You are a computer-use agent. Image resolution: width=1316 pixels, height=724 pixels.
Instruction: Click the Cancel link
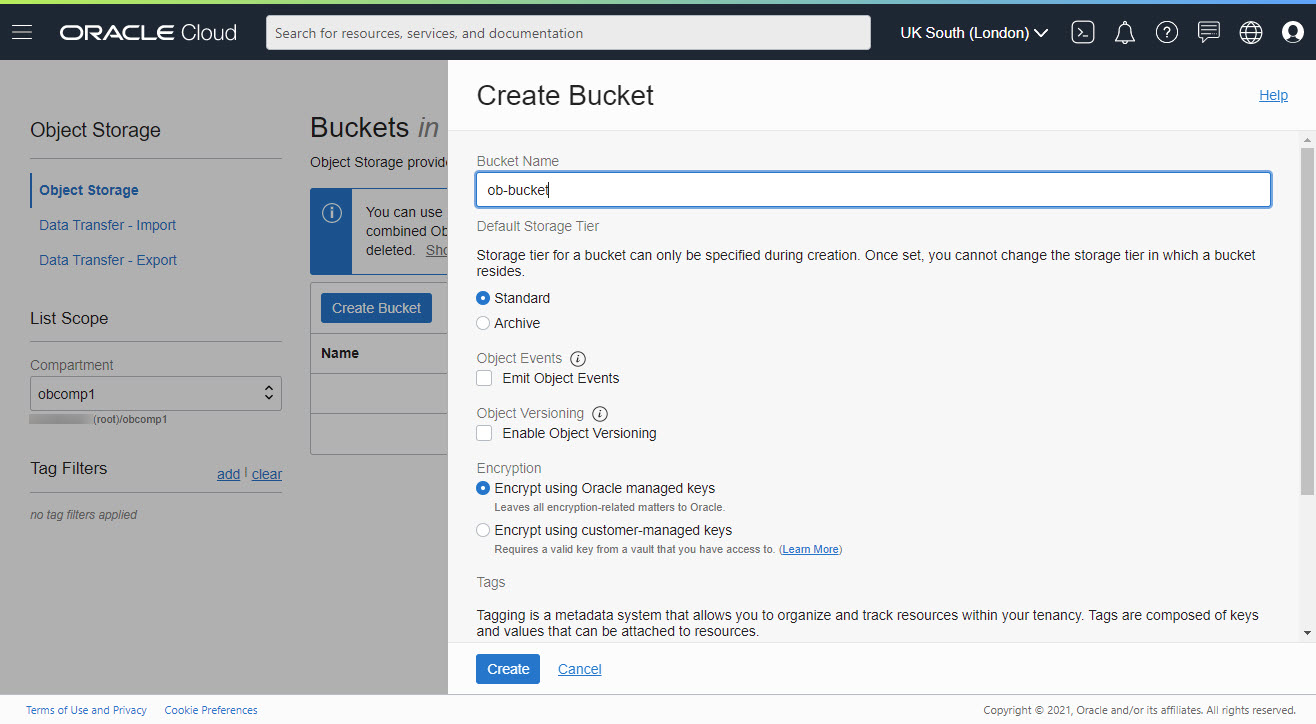579,669
